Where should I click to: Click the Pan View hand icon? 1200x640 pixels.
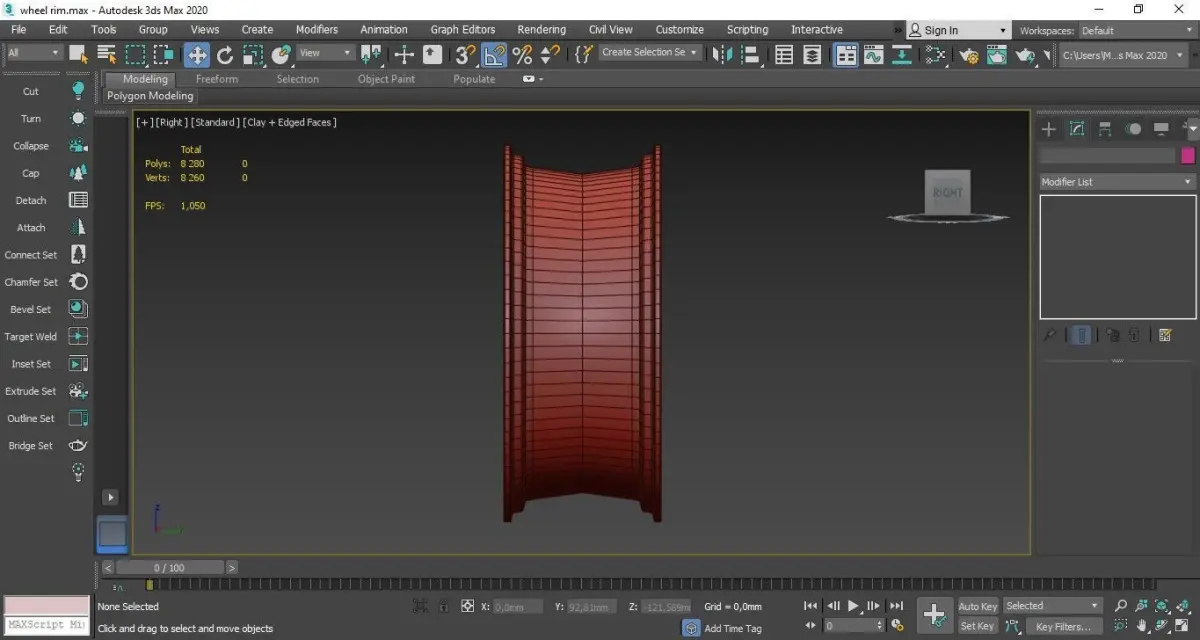click(x=1142, y=627)
